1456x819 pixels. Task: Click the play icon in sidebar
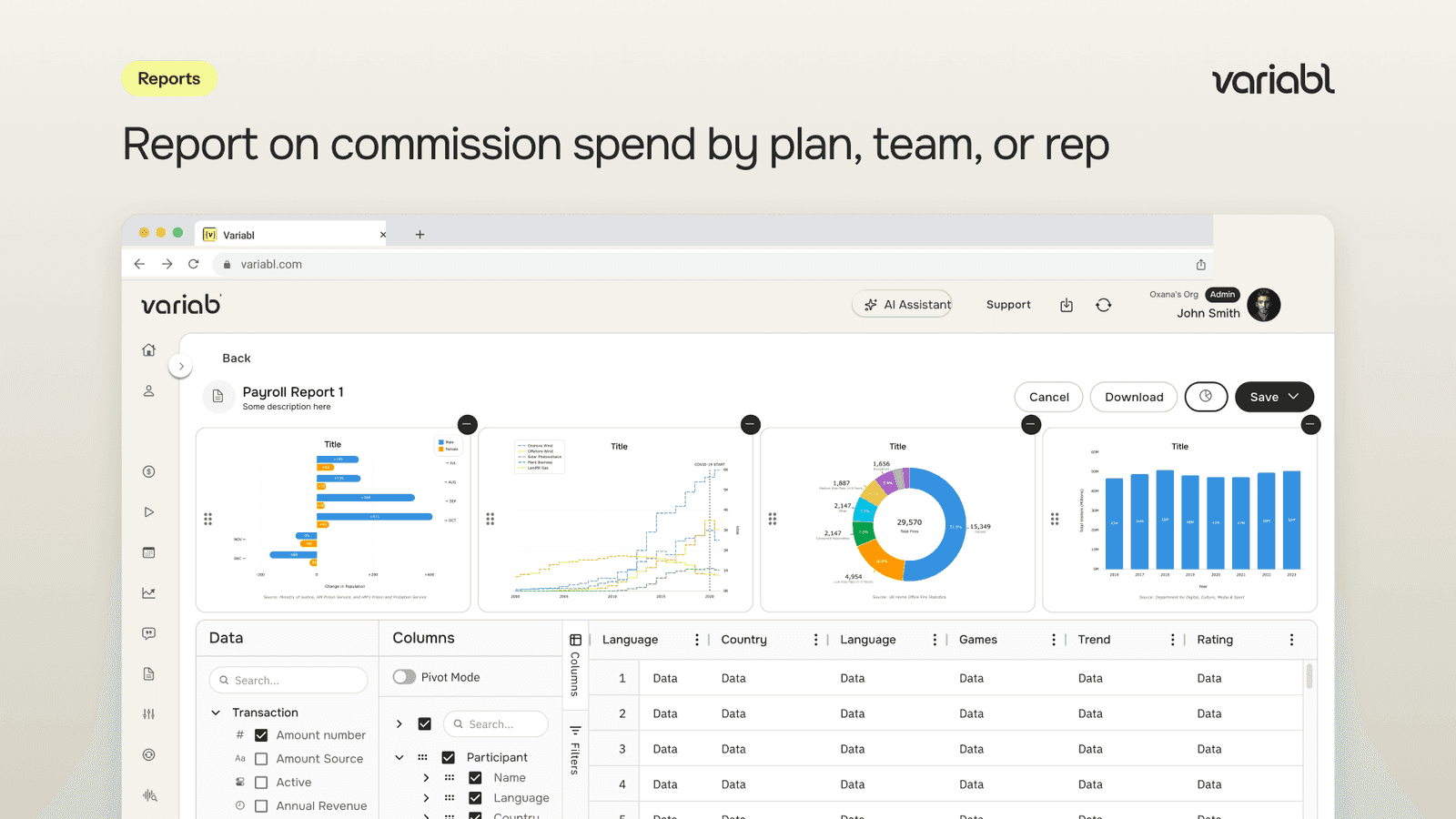click(x=149, y=512)
